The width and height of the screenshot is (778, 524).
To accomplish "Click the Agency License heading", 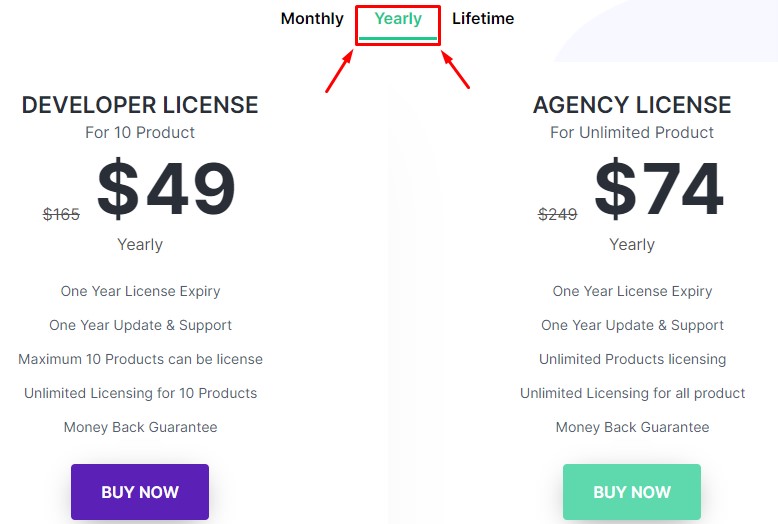I will (x=632, y=105).
